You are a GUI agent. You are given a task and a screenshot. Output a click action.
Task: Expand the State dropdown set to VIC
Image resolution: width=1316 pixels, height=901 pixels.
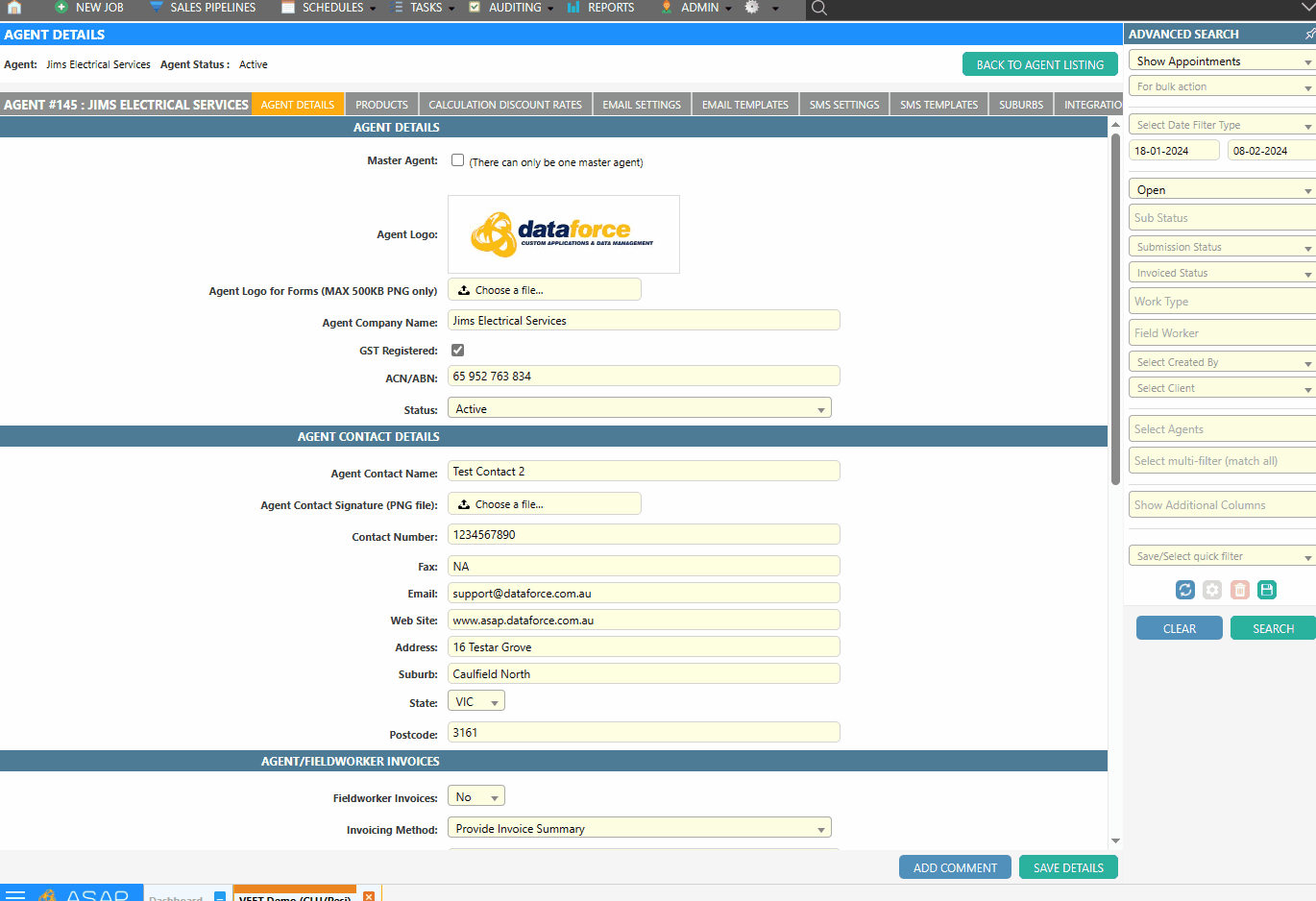[x=475, y=700]
